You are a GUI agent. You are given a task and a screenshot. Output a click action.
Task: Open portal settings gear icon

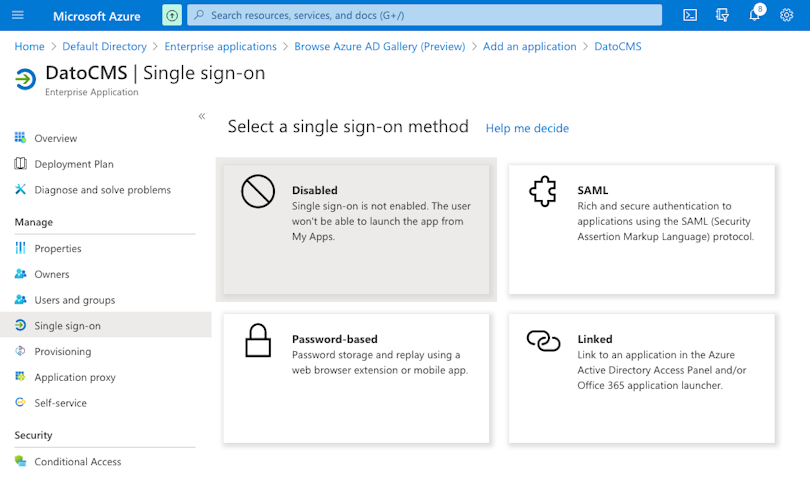pyautogui.click(x=786, y=15)
